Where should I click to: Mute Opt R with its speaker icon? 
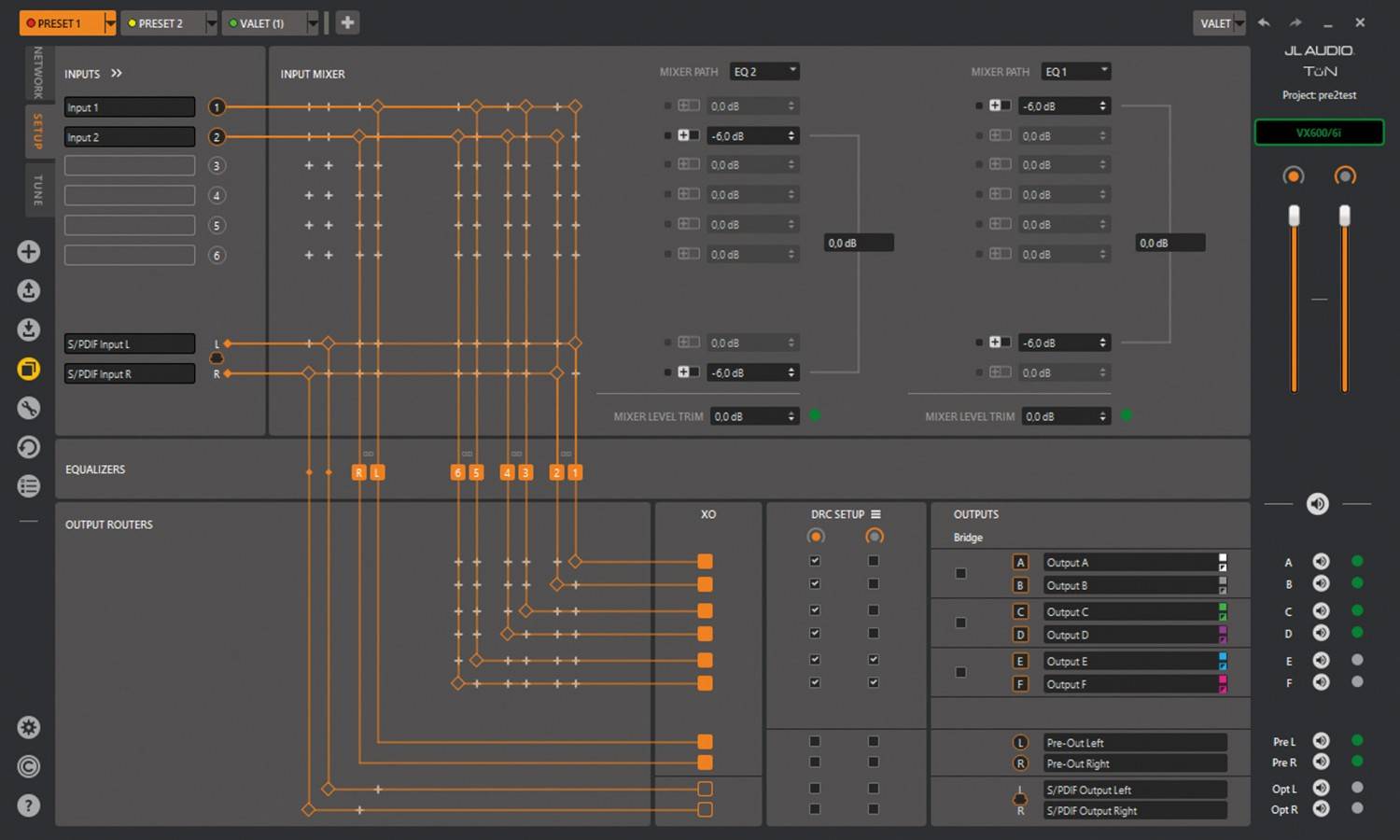tap(1322, 808)
